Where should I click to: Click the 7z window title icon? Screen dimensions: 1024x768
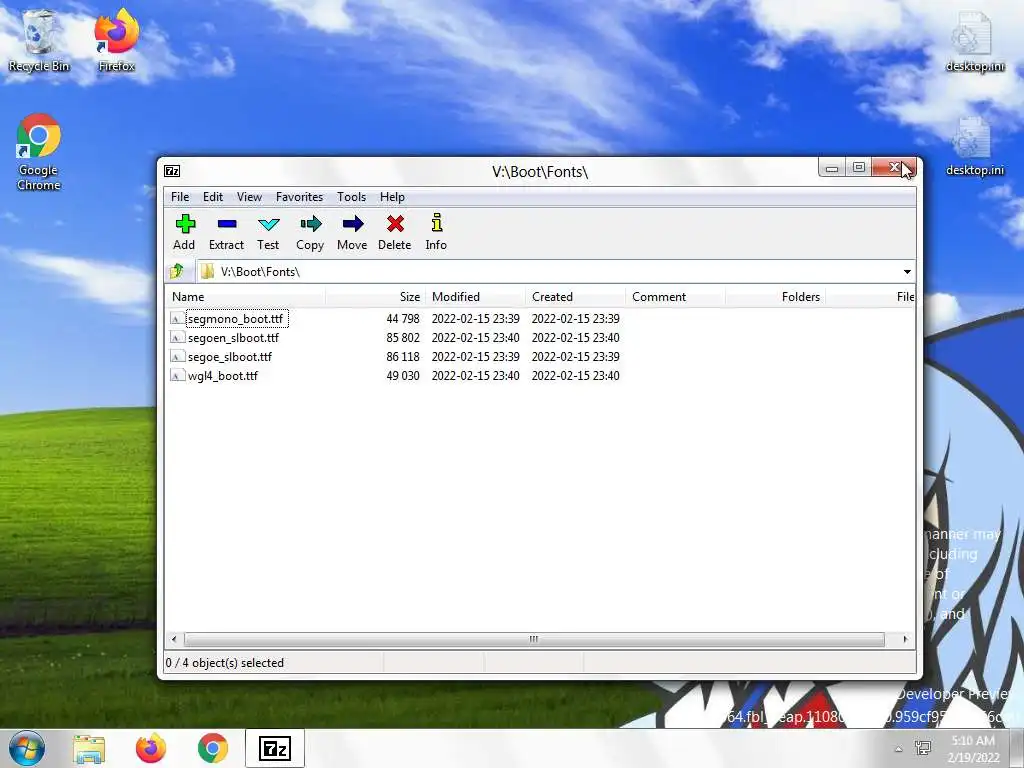(x=172, y=171)
